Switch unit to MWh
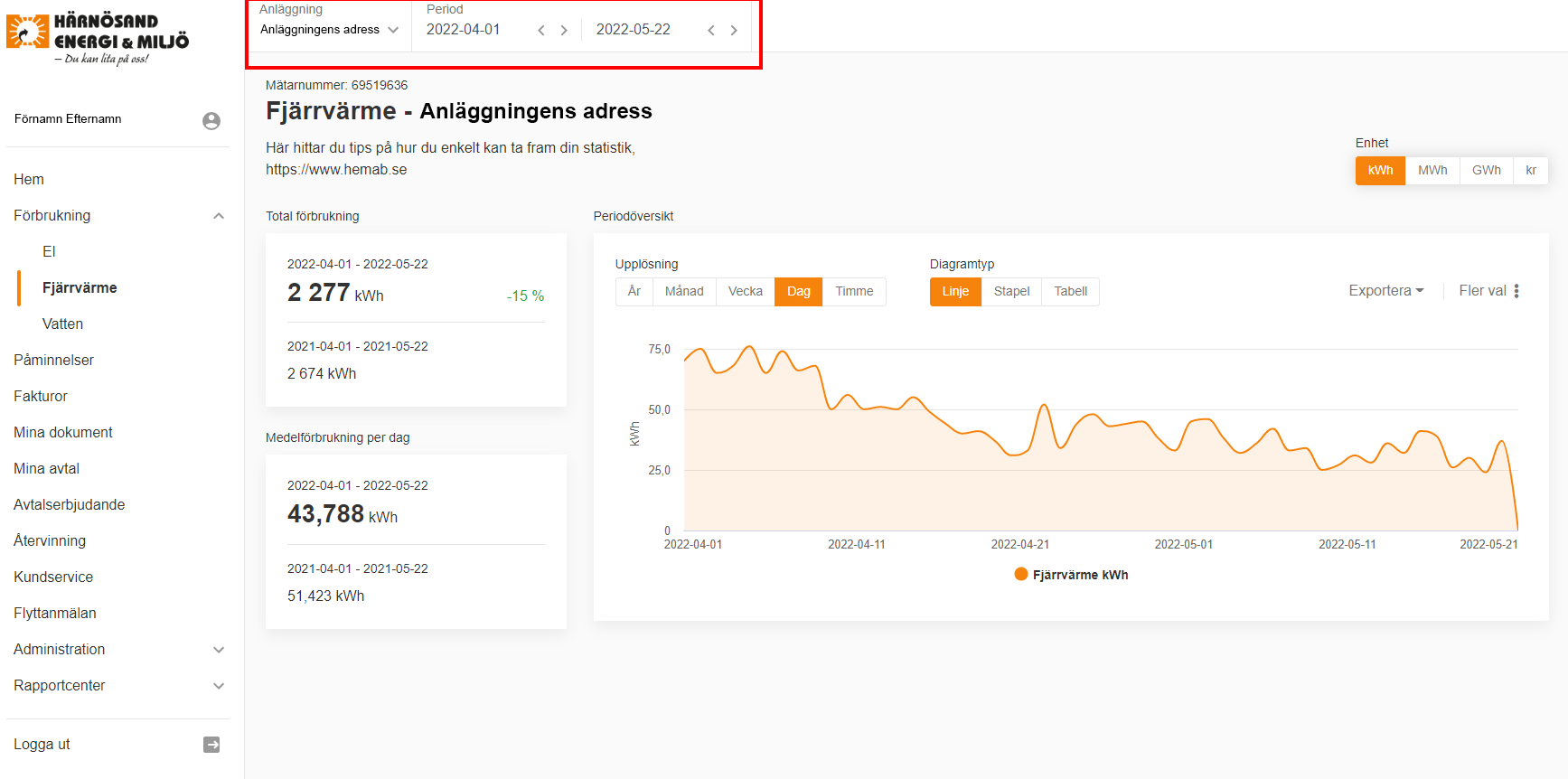Screen dimensions: 1568x779 pos(1432,171)
